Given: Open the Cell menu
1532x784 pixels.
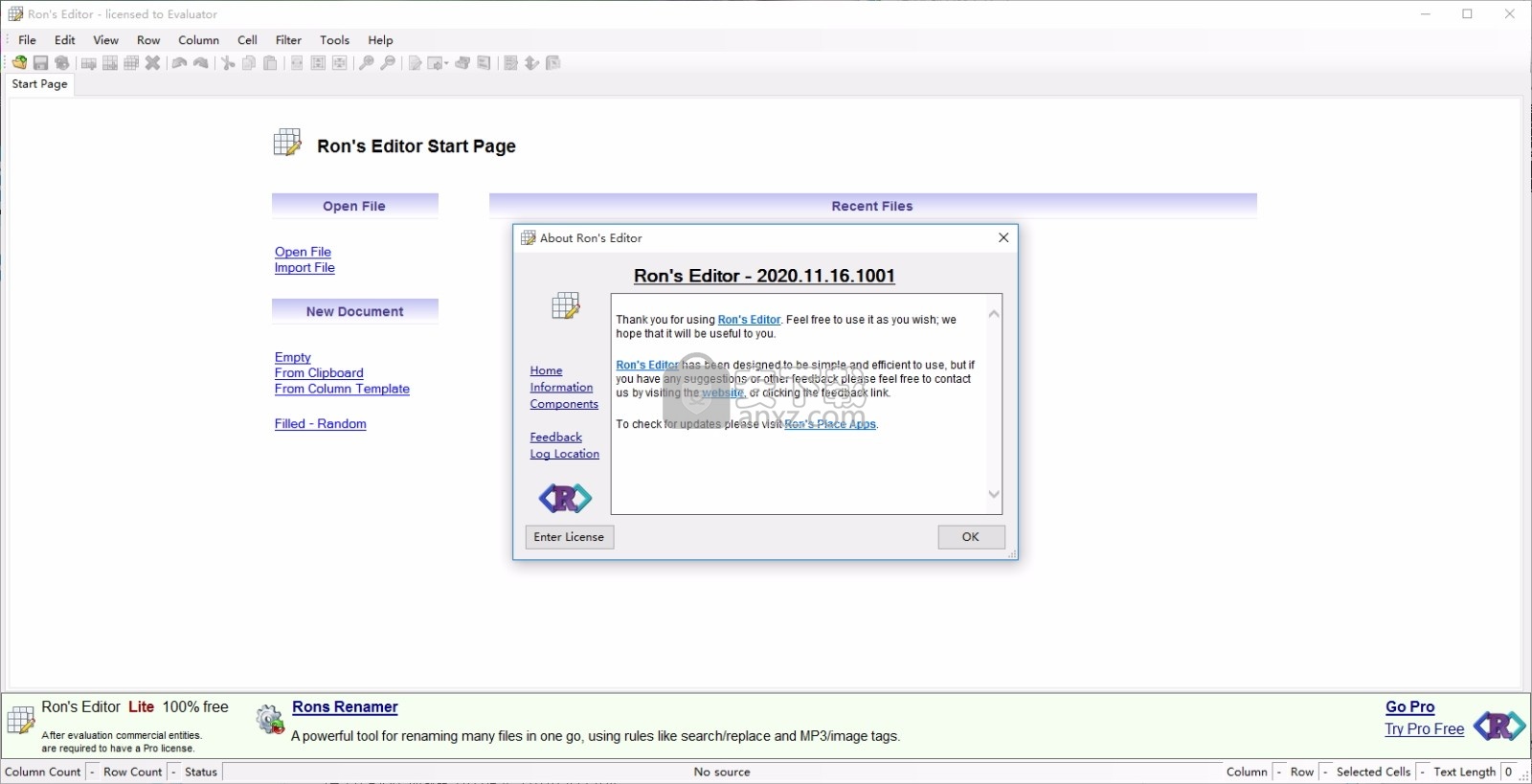Looking at the screenshot, I should pyautogui.click(x=247, y=40).
